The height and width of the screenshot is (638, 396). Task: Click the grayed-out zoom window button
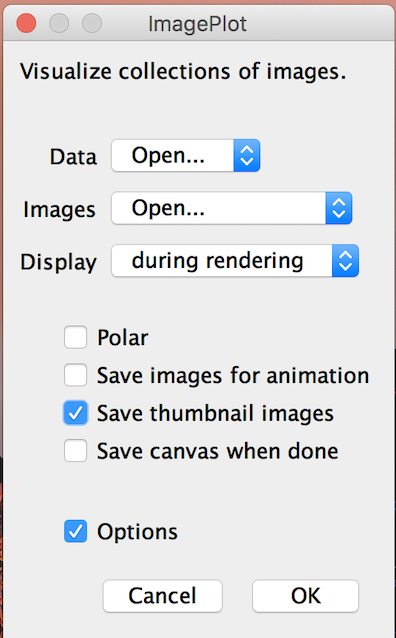(x=92, y=24)
